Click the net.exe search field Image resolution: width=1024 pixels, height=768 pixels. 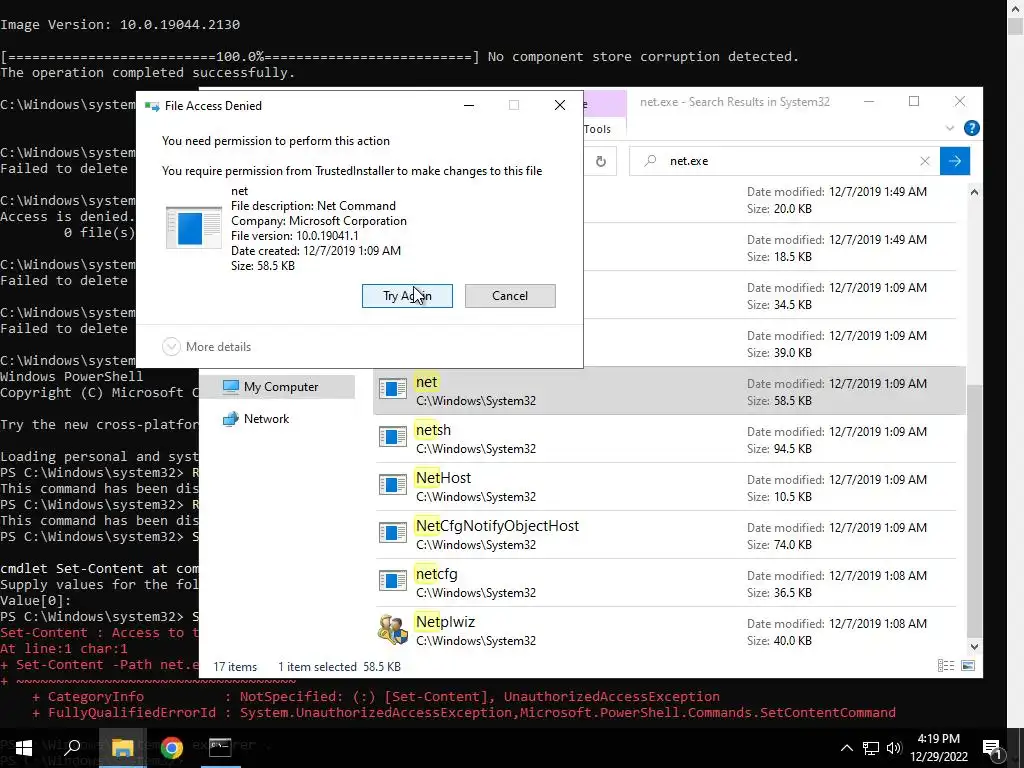(784, 161)
